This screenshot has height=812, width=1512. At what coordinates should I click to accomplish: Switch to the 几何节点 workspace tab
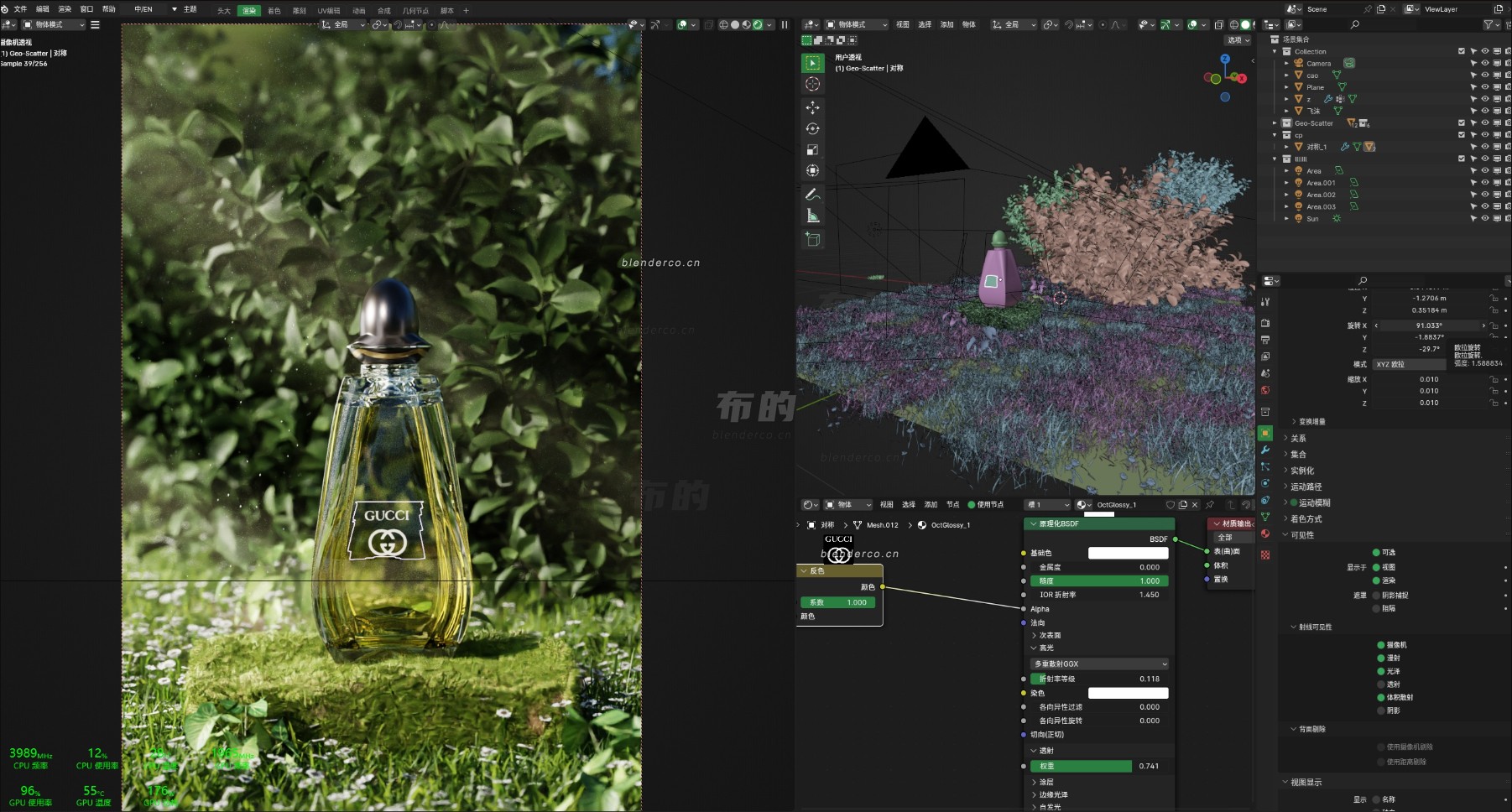click(415, 11)
